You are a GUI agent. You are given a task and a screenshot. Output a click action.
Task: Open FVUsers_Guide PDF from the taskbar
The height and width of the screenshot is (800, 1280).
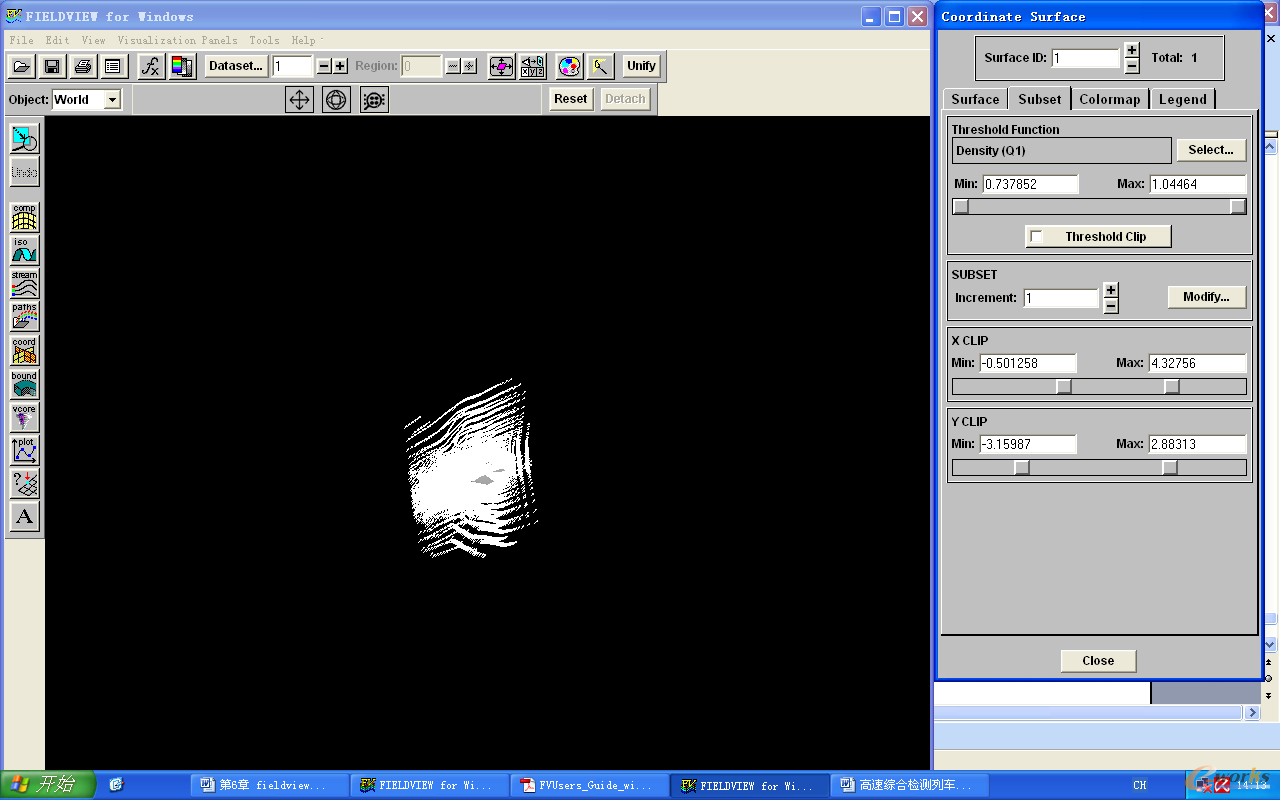point(589,785)
